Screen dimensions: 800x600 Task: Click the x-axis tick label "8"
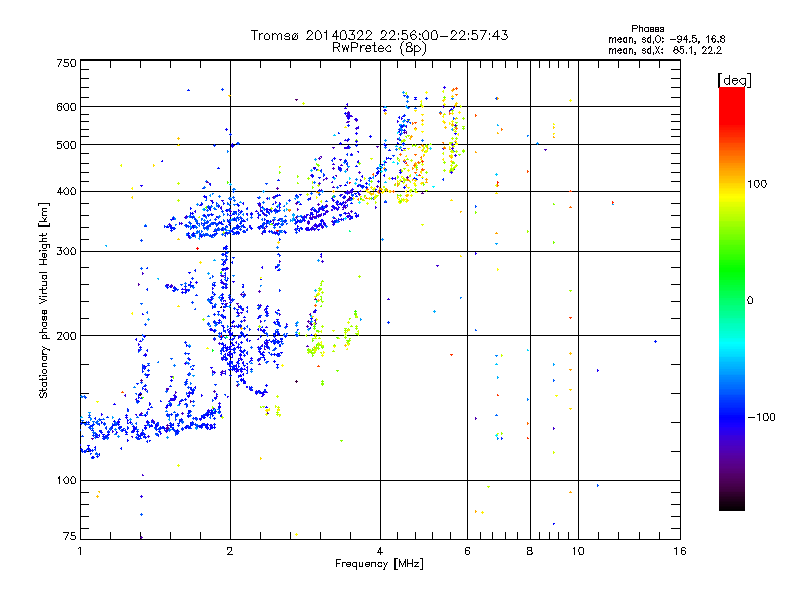click(530, 551)
